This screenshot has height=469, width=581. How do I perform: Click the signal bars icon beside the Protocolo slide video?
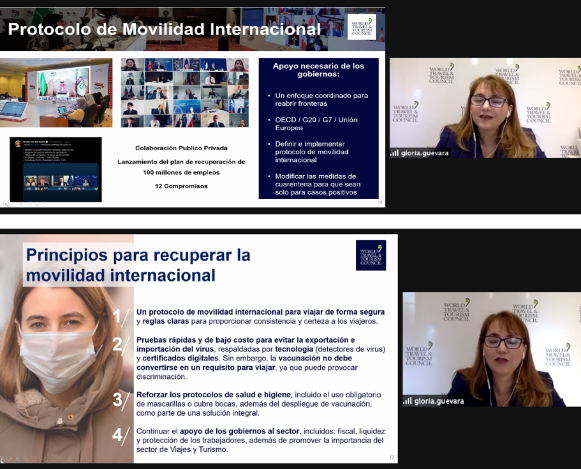(395, 153)
